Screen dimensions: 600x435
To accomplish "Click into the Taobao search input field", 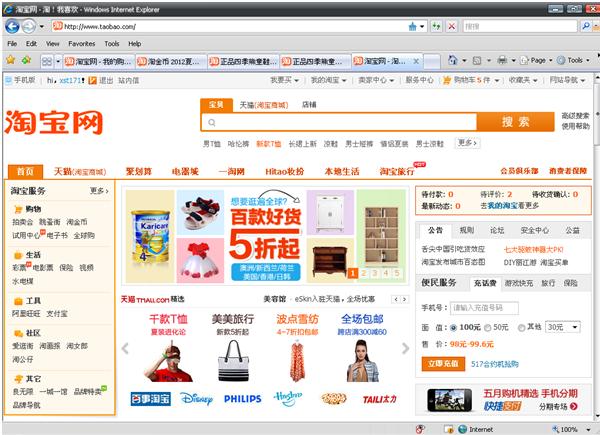I will coord(339,122).
